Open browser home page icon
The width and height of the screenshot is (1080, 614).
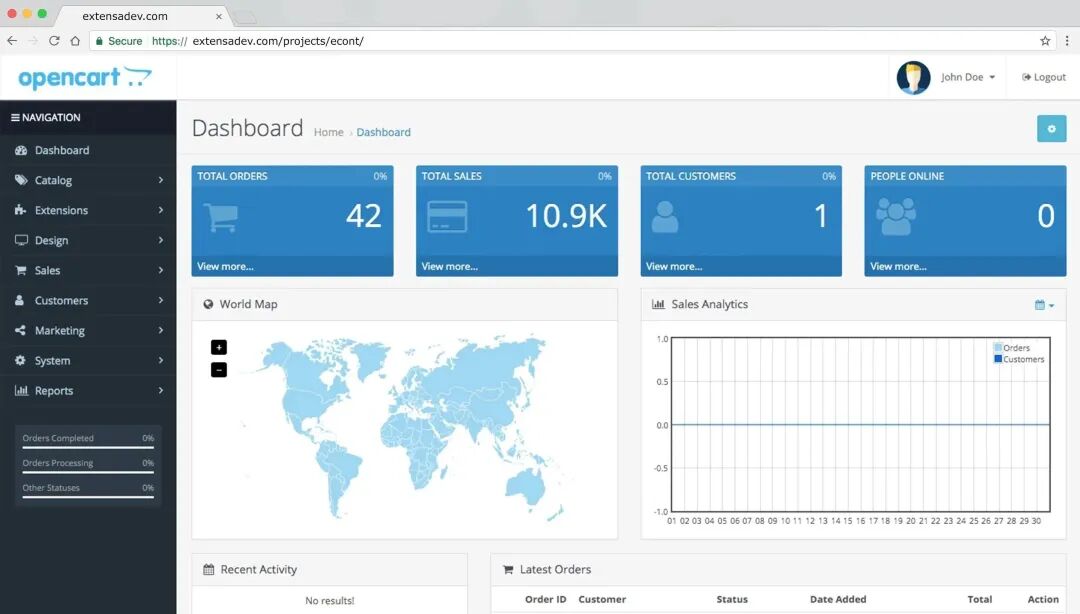75,41
